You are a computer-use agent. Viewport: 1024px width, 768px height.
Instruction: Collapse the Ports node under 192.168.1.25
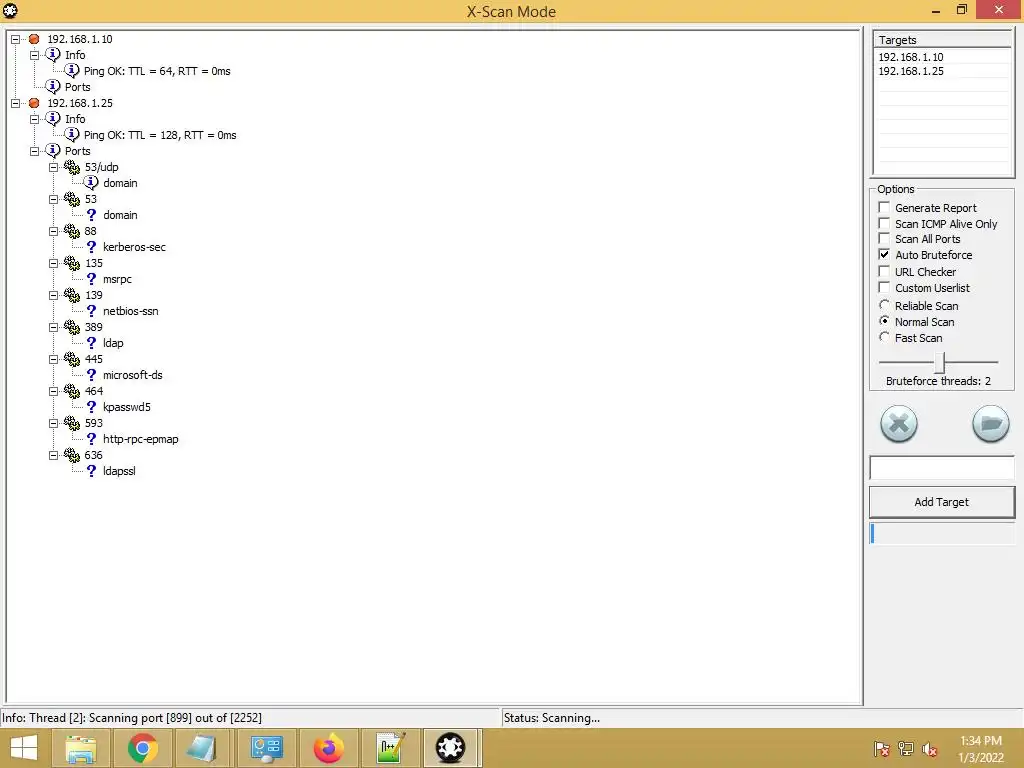click(35, 151)
